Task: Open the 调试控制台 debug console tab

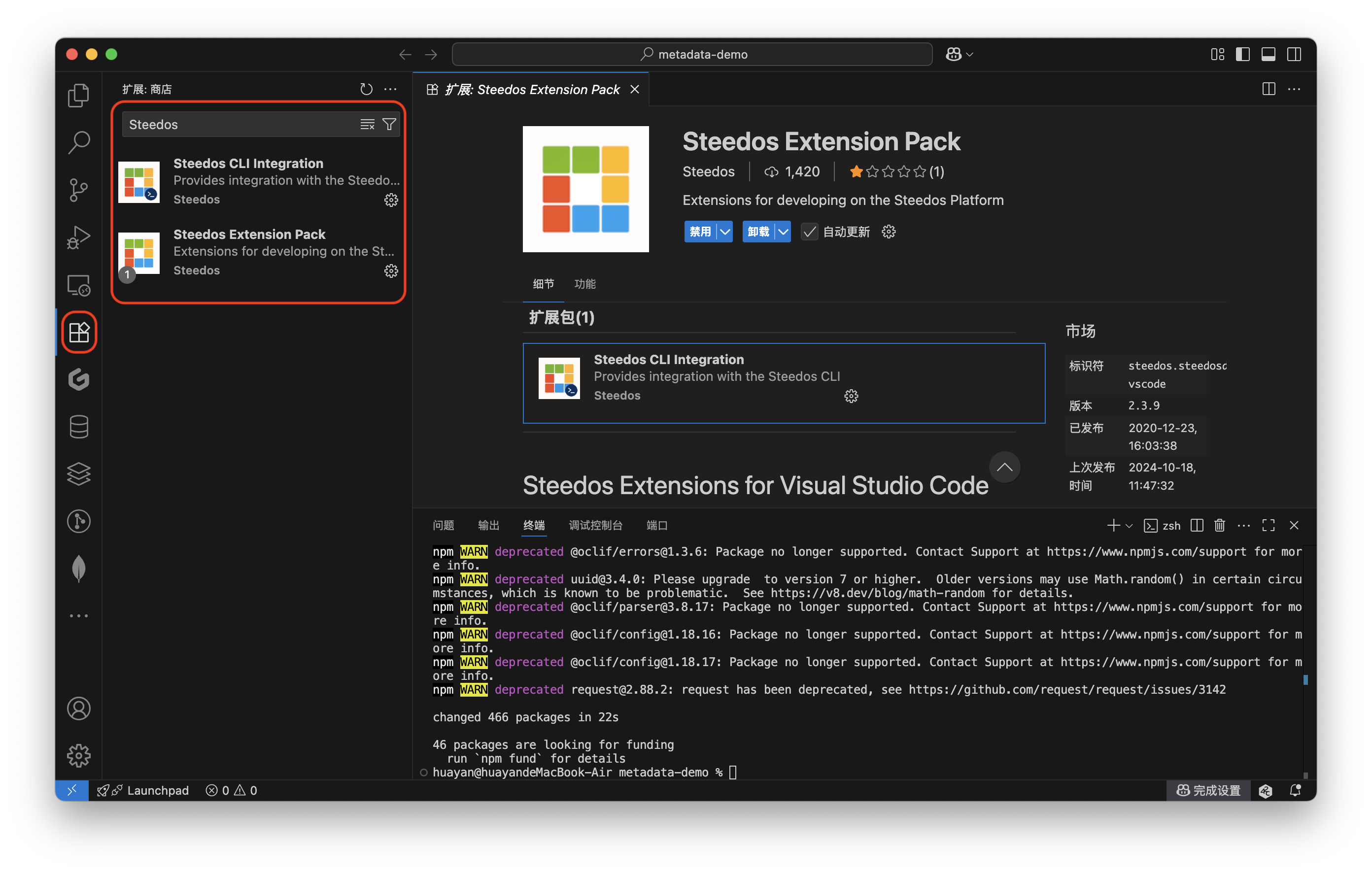Action: pyautogui.click(x=595, y=525)
